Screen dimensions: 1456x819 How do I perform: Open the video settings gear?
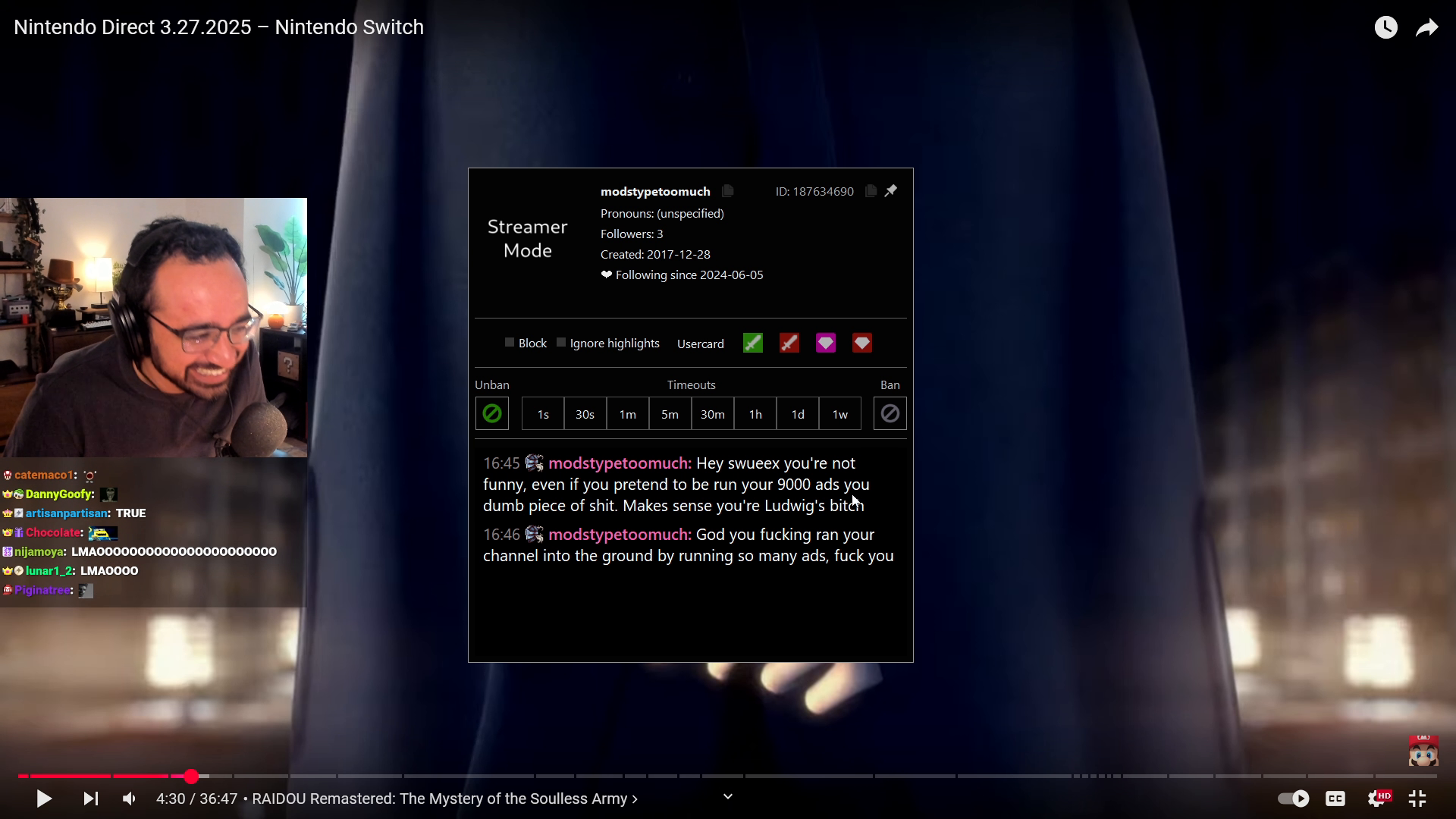coord(1376,799)
